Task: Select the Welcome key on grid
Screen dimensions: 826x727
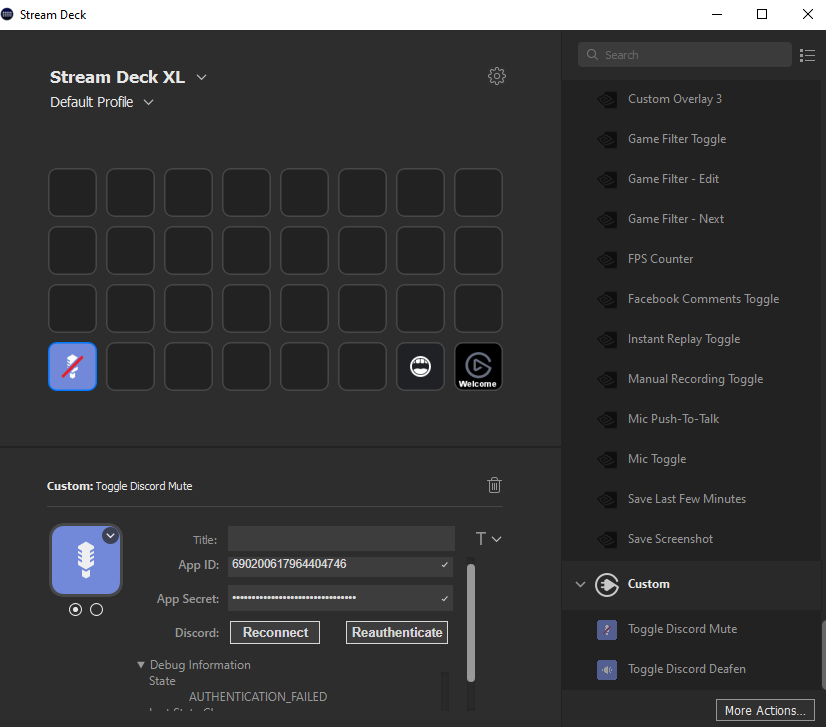Action: (x=478, y=367)
